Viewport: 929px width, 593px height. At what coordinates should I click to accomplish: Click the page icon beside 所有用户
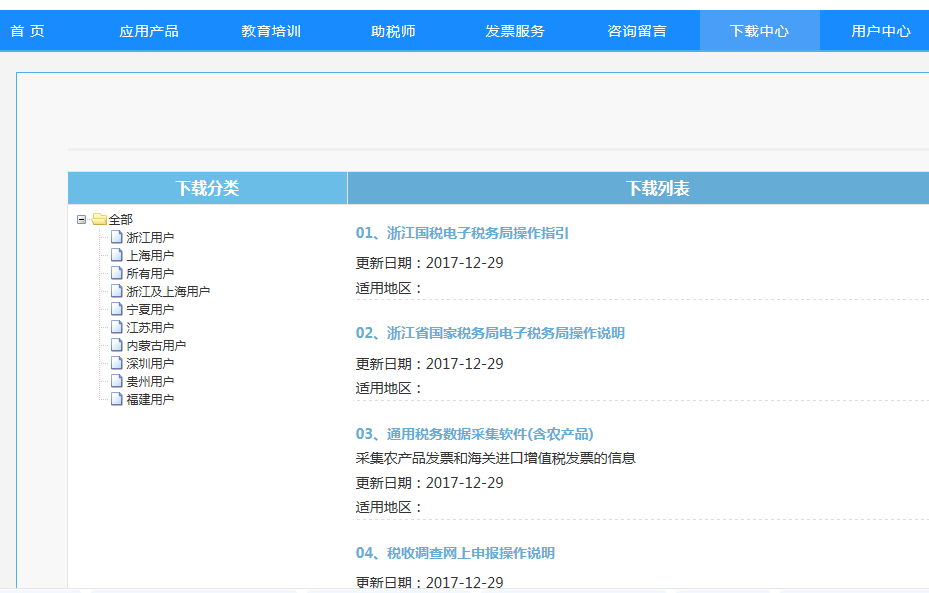[117, 273]
